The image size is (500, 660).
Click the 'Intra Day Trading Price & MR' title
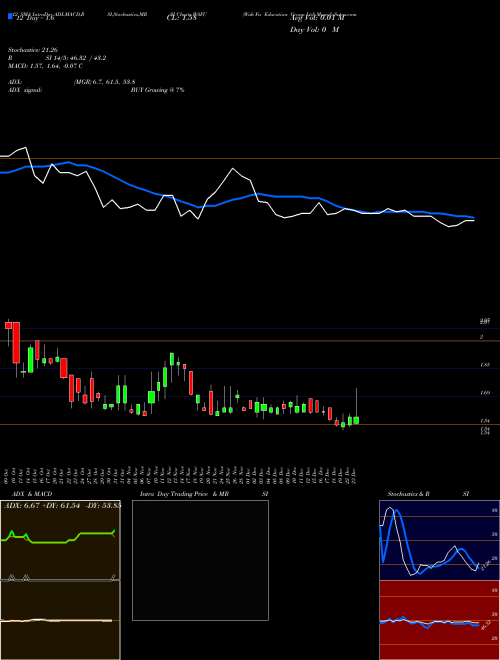(x=185, y=494)
